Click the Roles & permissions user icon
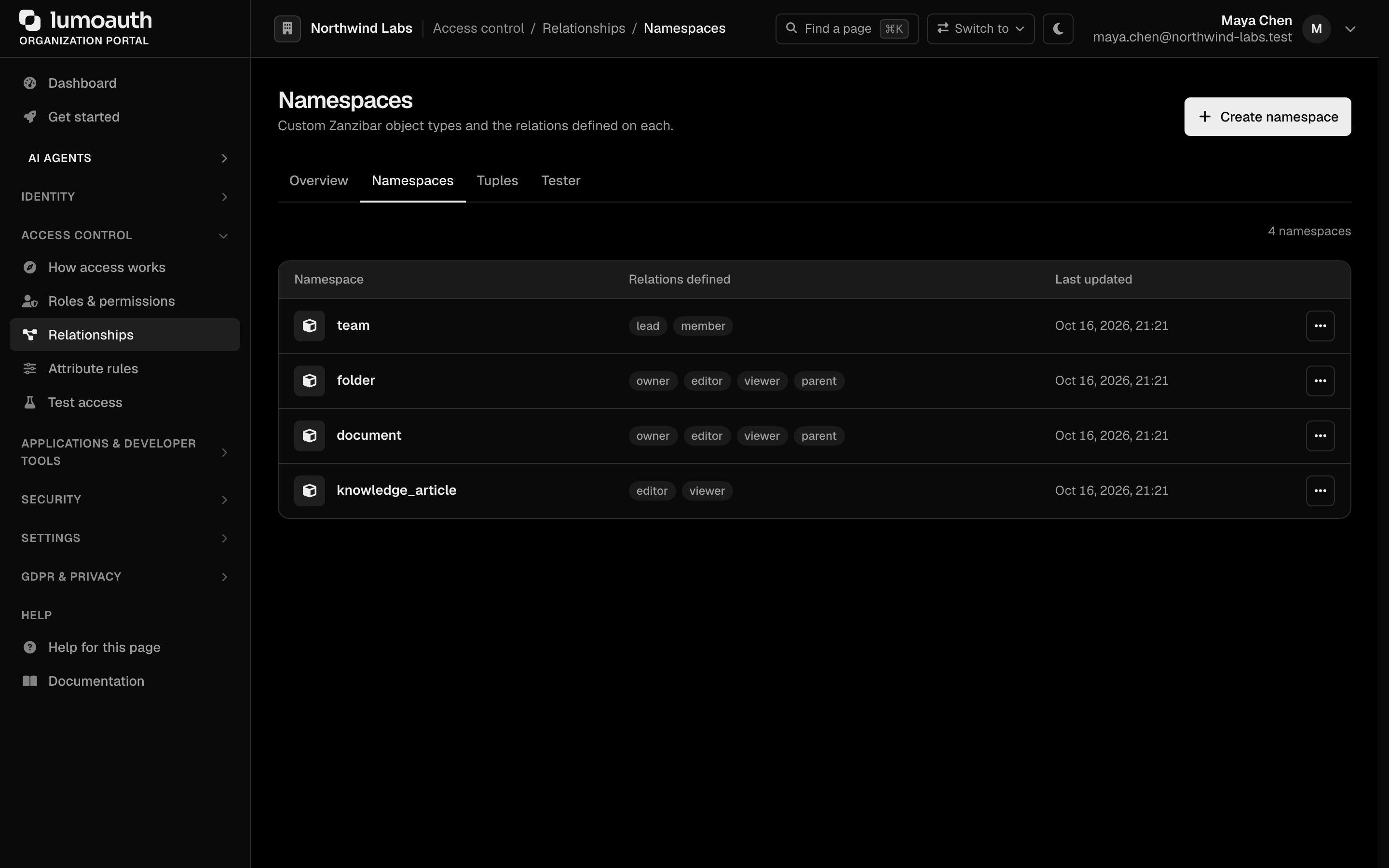The width and height of the screenshot is (1389, 868). coord(30,301)
